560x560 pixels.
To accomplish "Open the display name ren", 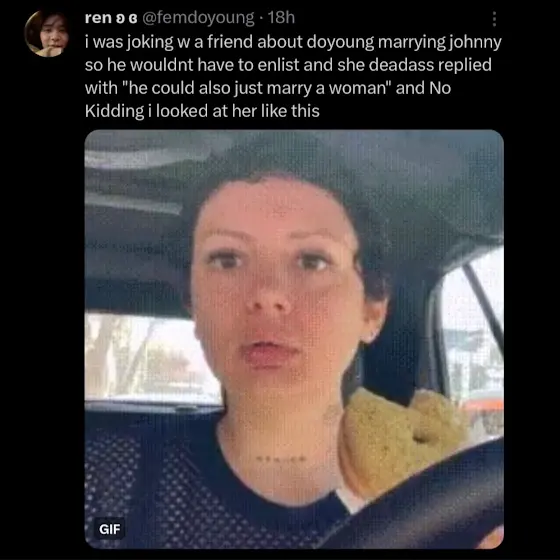I will point(98,18).
